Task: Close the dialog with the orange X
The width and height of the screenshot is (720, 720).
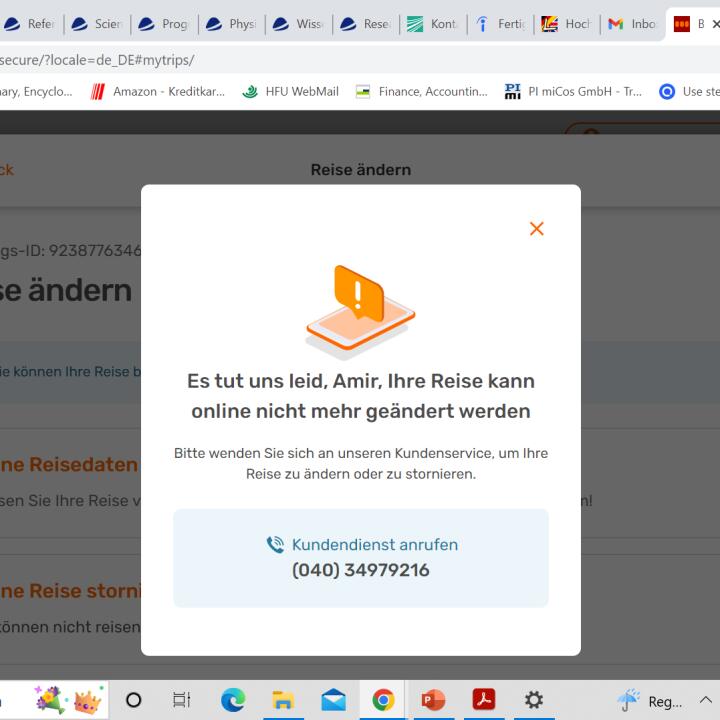Action: [536, 228]
